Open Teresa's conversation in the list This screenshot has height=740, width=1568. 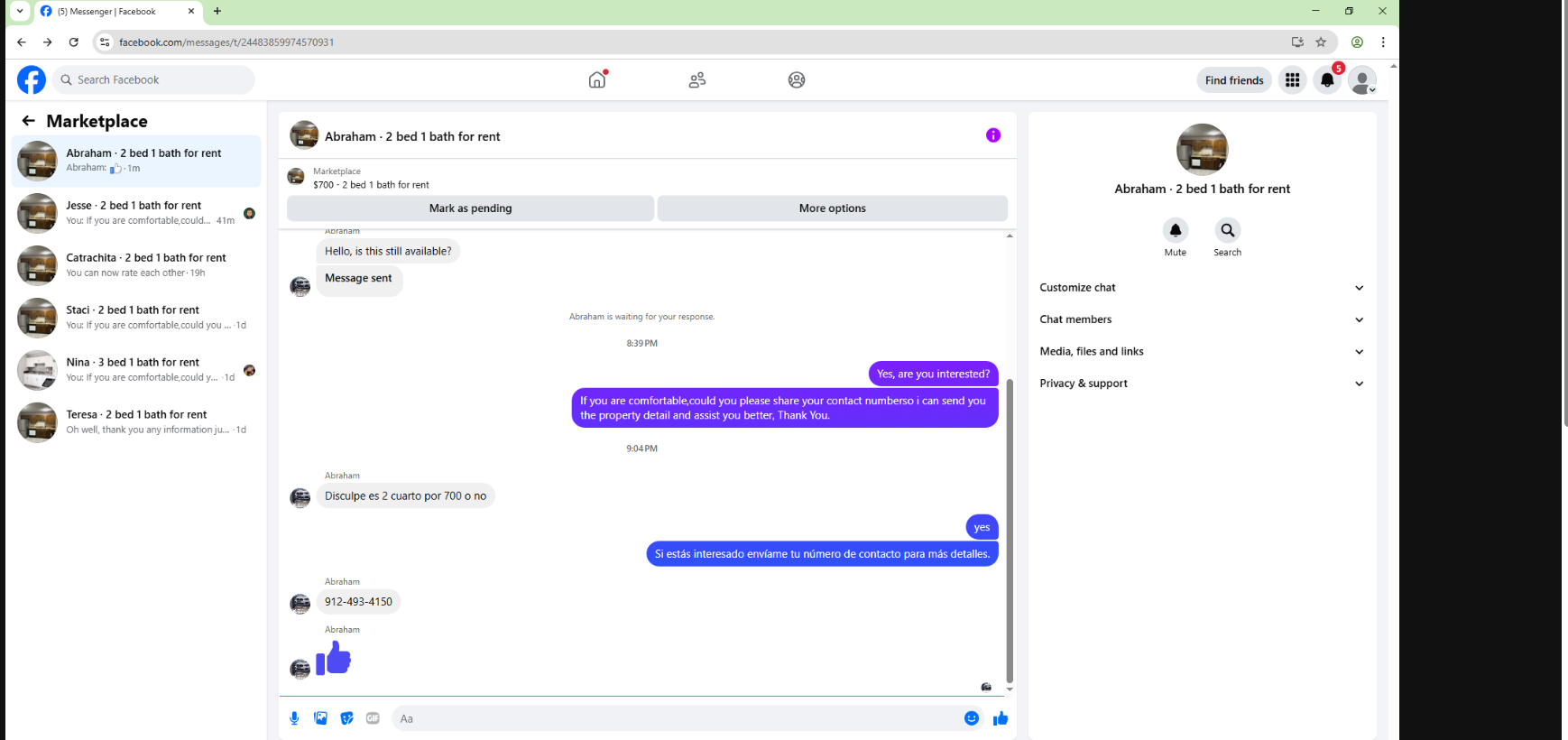(136, 423)
